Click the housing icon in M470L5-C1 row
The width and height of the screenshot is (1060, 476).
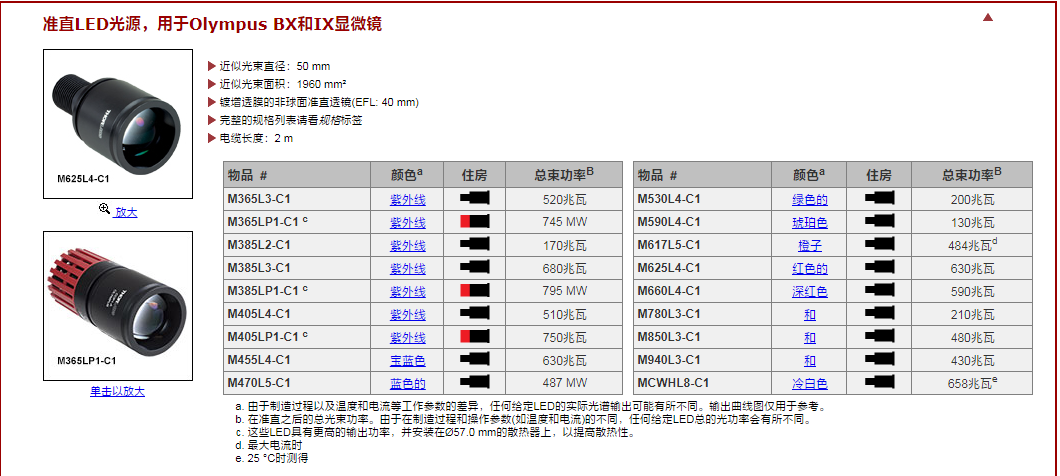[474, 383]
